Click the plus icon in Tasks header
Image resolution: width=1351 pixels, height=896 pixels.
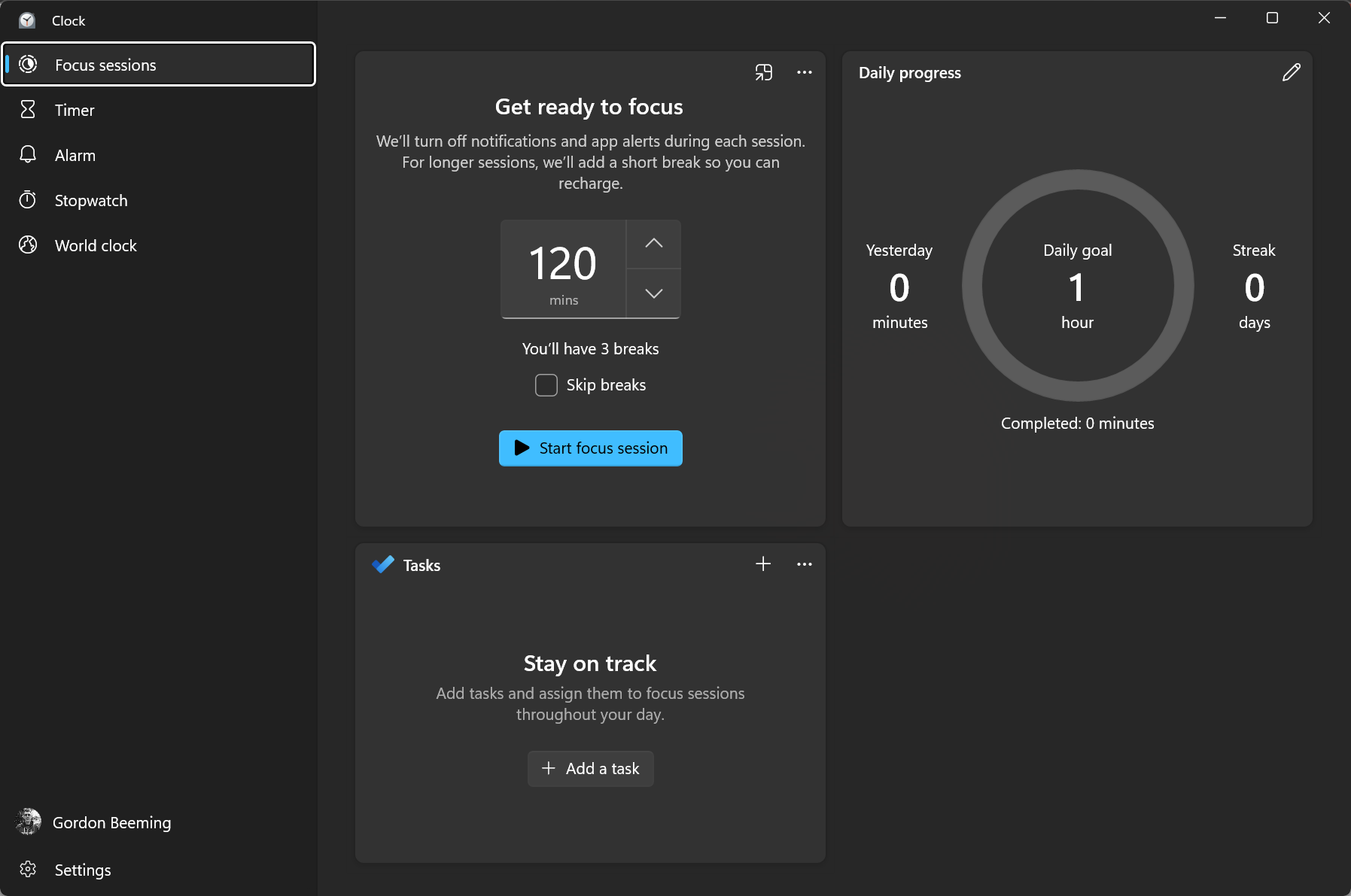[763, 564]
